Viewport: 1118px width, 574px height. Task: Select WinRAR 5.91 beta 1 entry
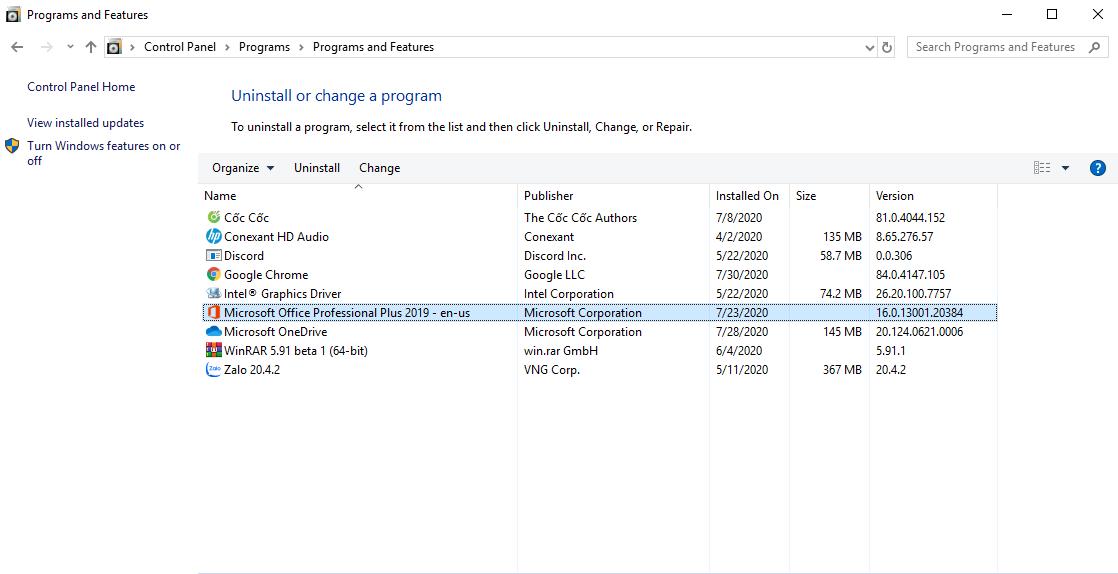pos(296,351)
